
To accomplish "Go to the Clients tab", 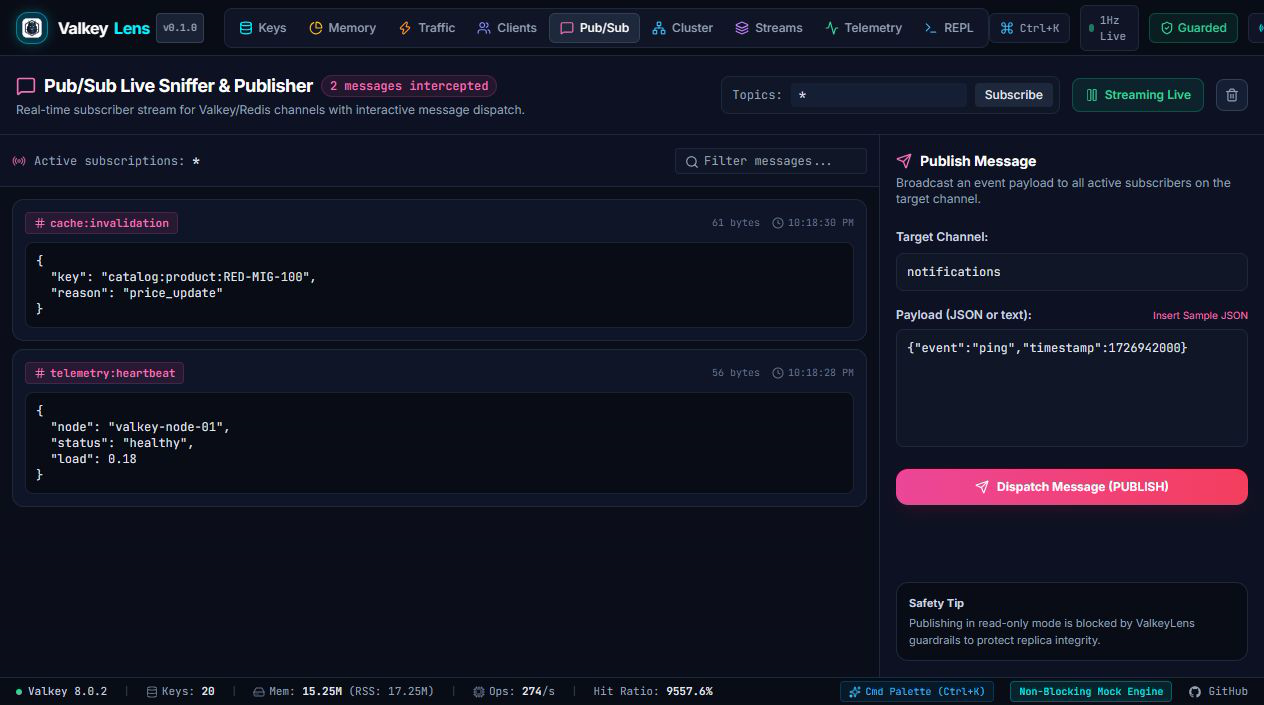I will [507, 28].
